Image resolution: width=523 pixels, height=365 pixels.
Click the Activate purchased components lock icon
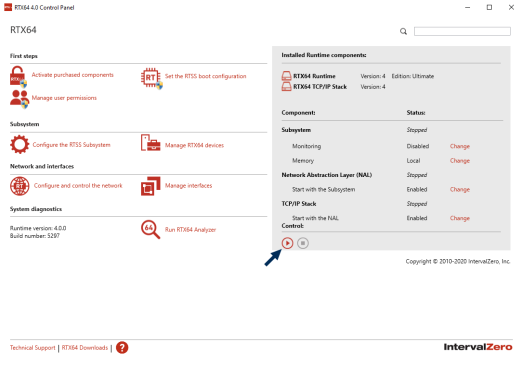point(18,76)
